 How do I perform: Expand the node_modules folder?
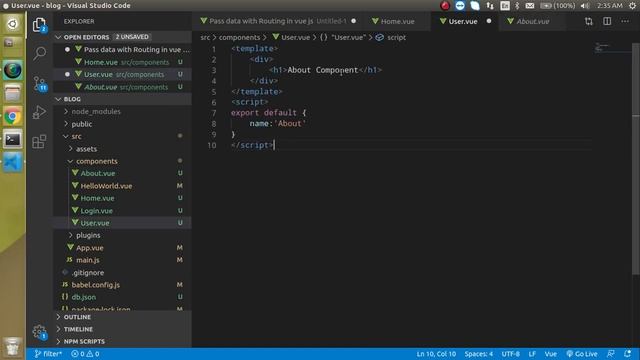(x=122, y=111)
